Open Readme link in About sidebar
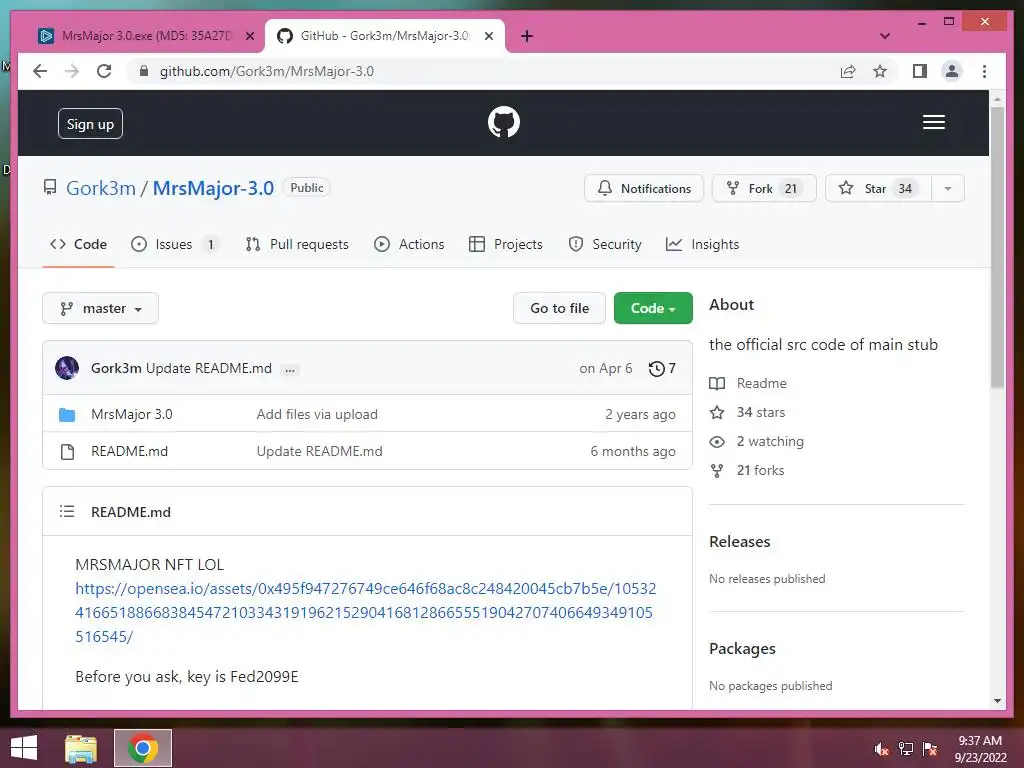 748,383
